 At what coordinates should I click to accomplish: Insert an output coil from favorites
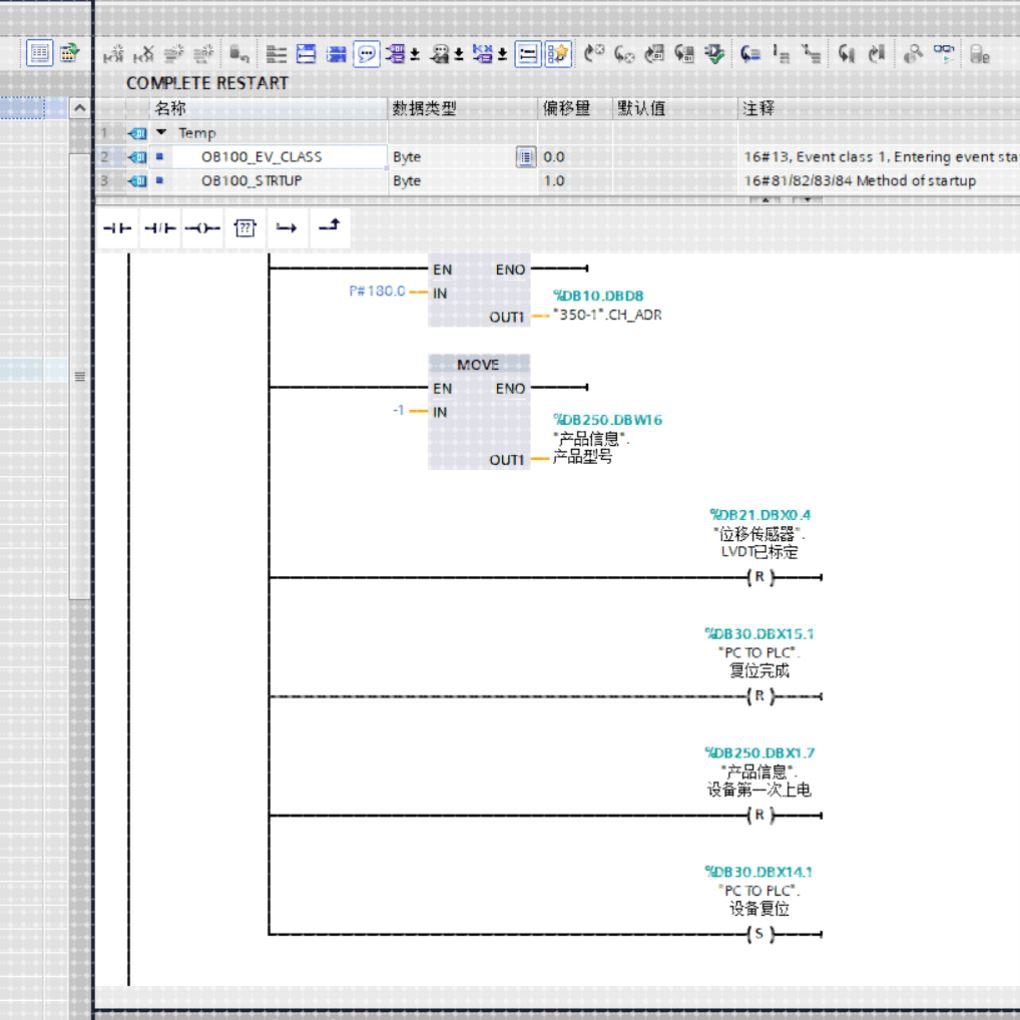click(202, 228)
